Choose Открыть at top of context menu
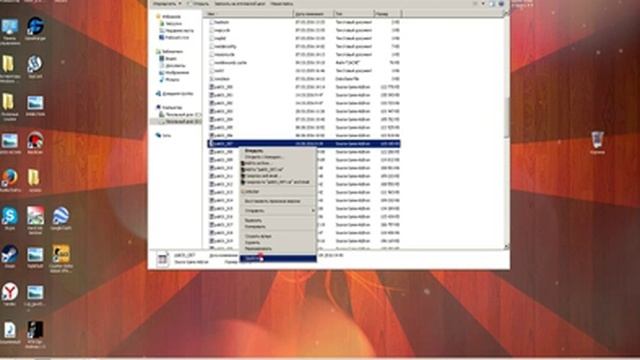This screenshot has height=360, width=640. [278, 151]
